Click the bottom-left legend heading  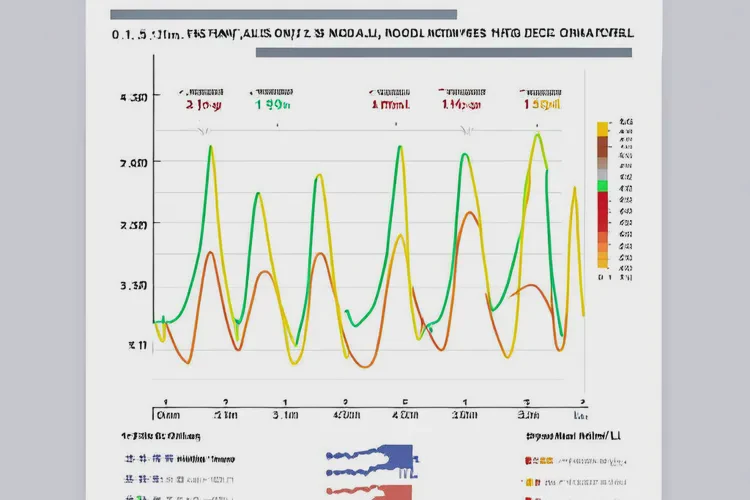[160, 436]
